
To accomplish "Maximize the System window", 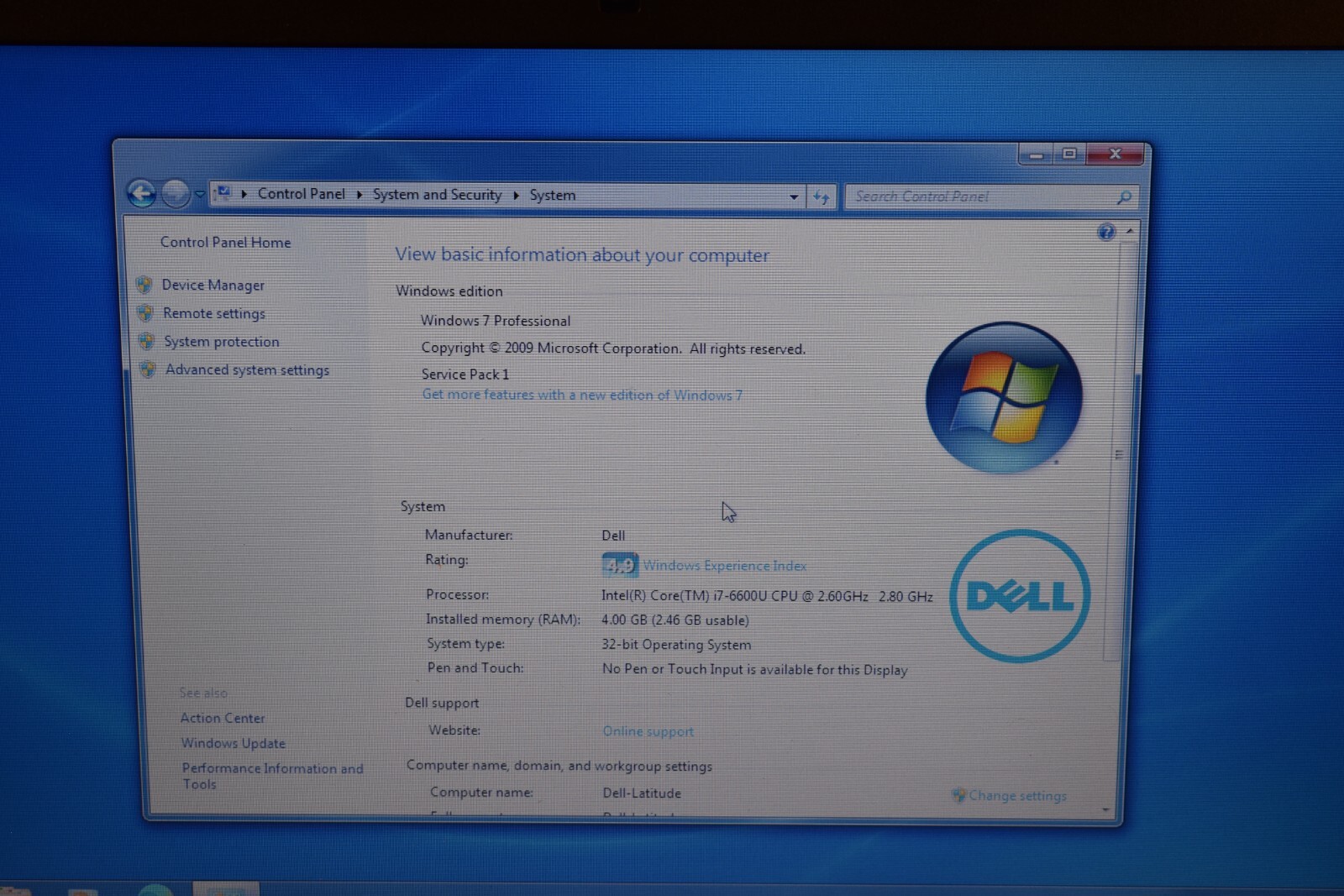I will [1069, 154].
